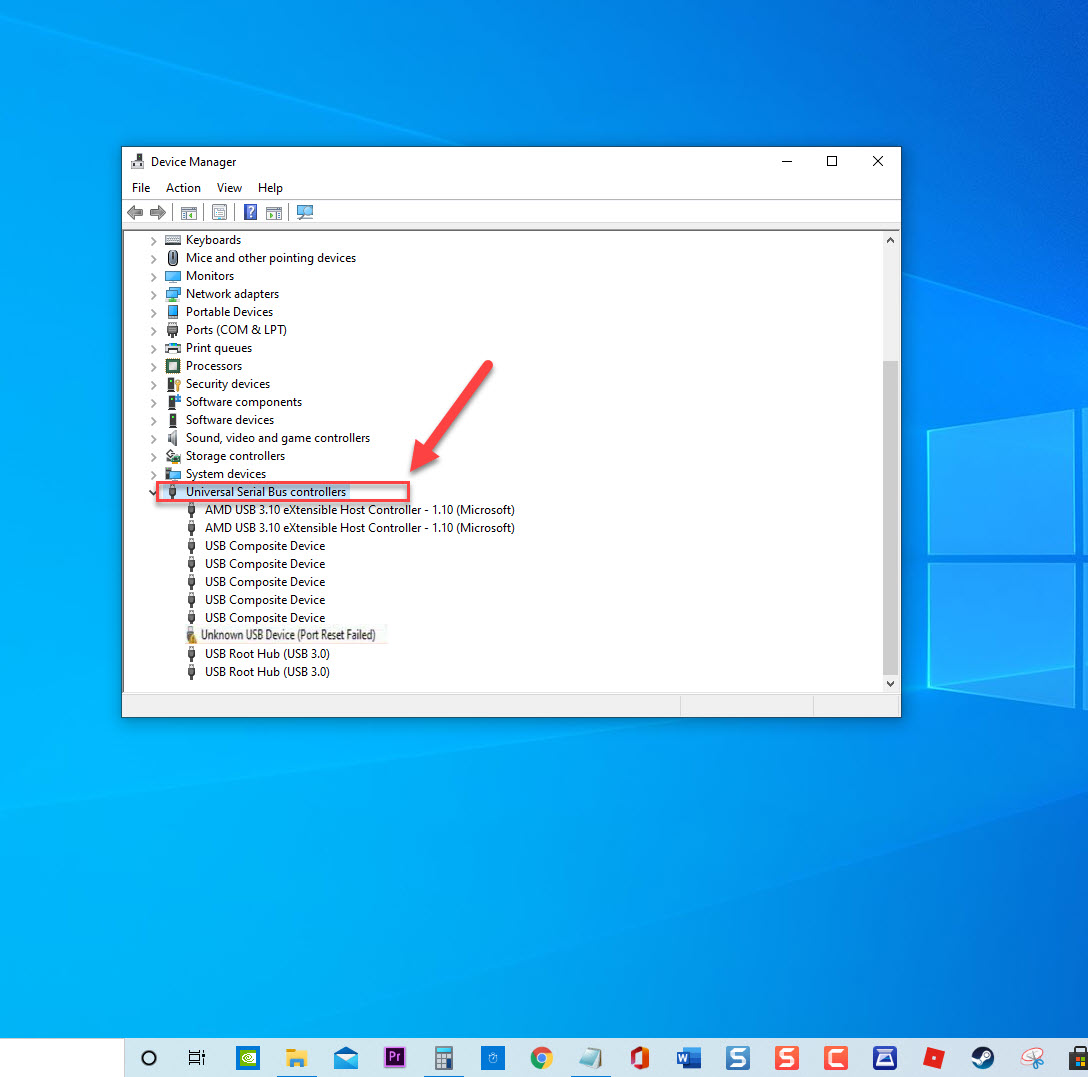Click the scrollbar down arrow in Device Manager

coord(890,683)
